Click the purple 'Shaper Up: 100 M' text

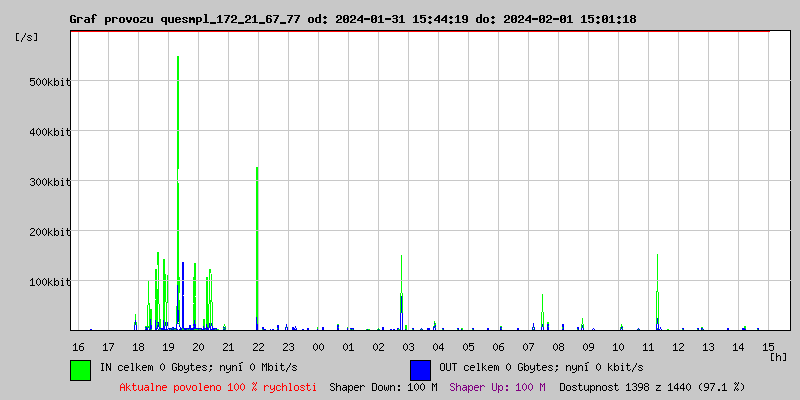coord(497,387)
